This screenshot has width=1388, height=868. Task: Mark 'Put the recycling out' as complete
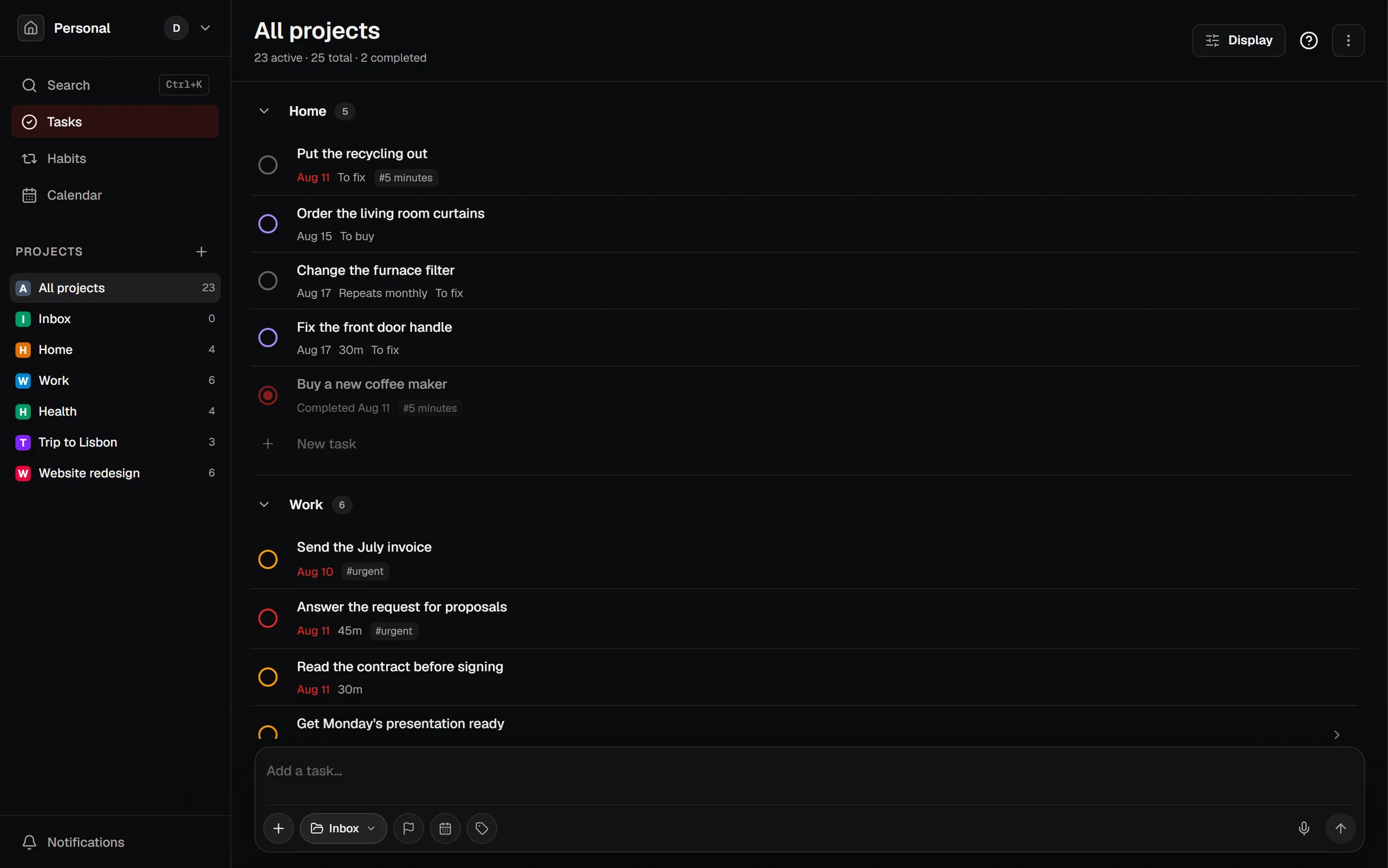(268, 165)
